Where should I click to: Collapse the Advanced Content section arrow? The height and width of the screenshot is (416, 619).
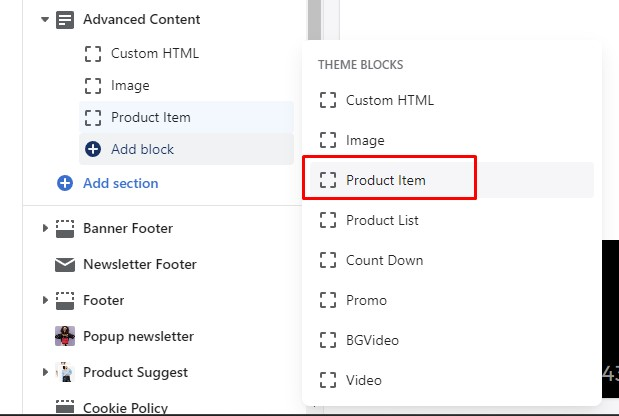[45, 19]
